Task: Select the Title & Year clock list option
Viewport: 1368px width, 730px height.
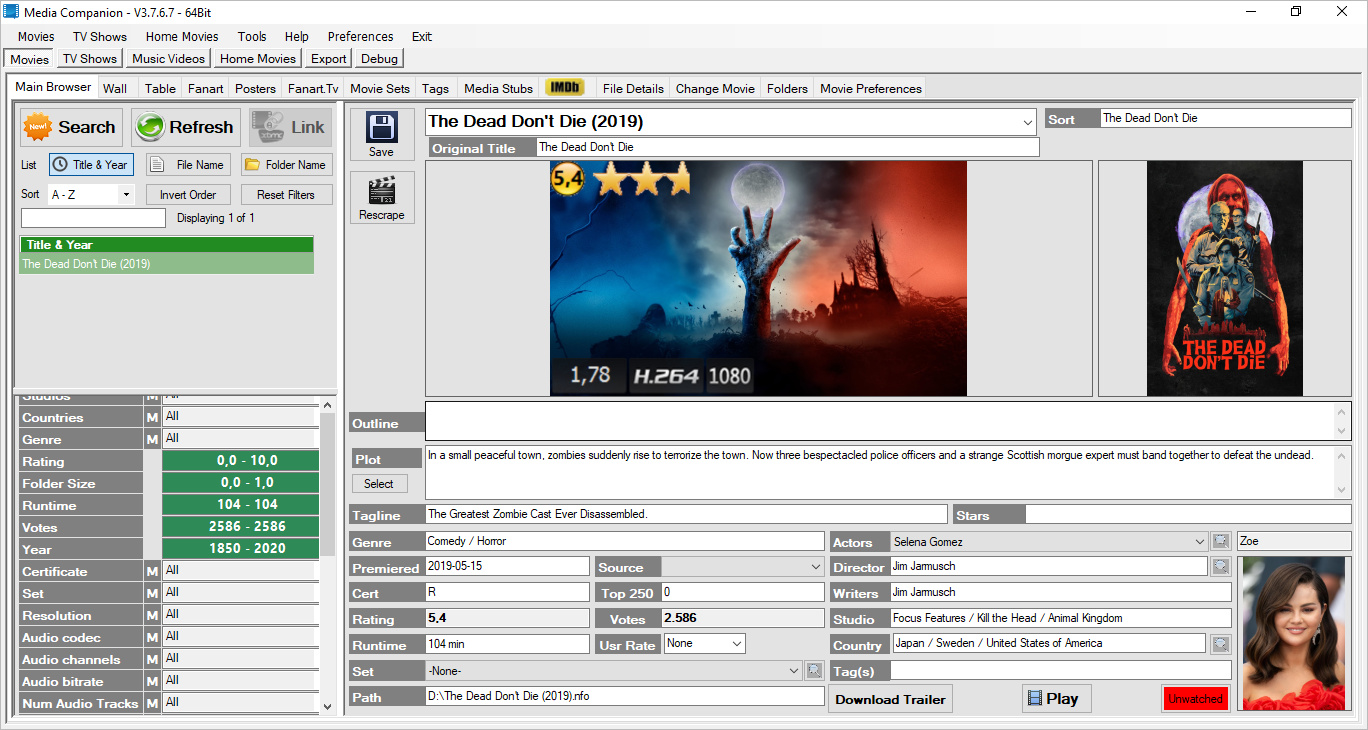Action: 91,165
